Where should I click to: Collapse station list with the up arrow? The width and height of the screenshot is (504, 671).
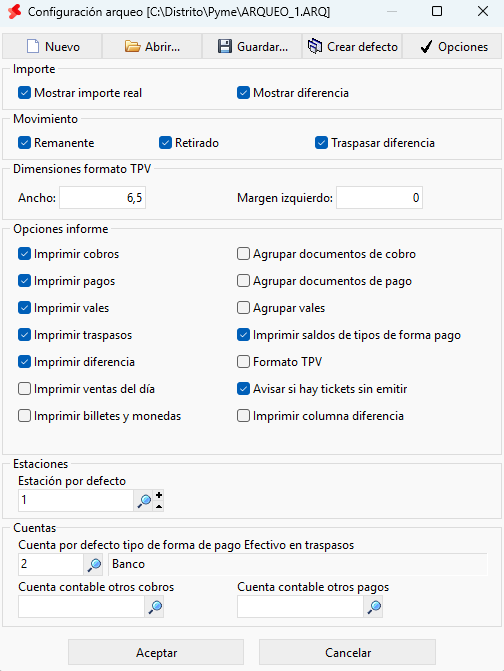pos(159,506)
